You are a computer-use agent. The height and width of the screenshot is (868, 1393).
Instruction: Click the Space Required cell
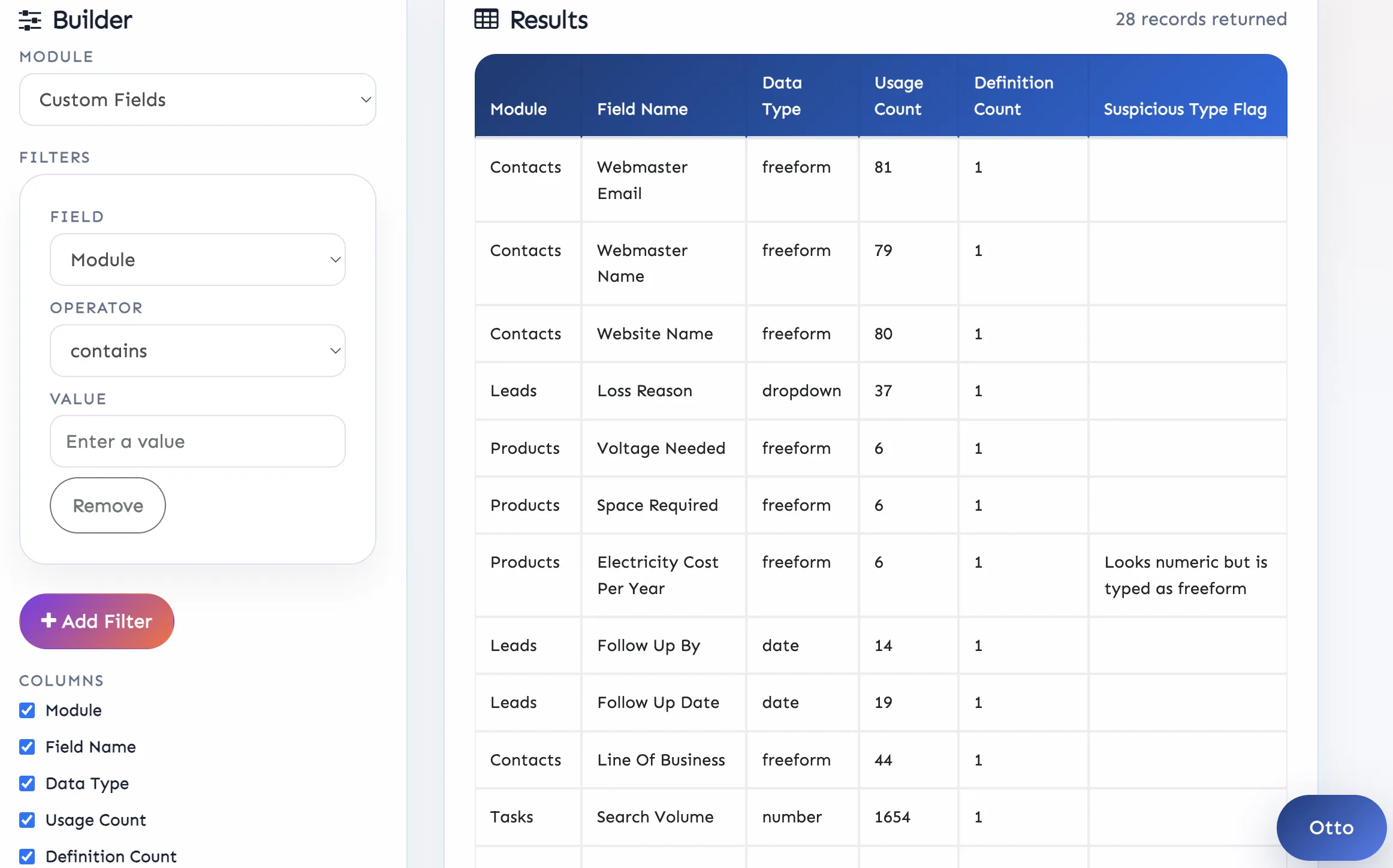pos(664,505)
